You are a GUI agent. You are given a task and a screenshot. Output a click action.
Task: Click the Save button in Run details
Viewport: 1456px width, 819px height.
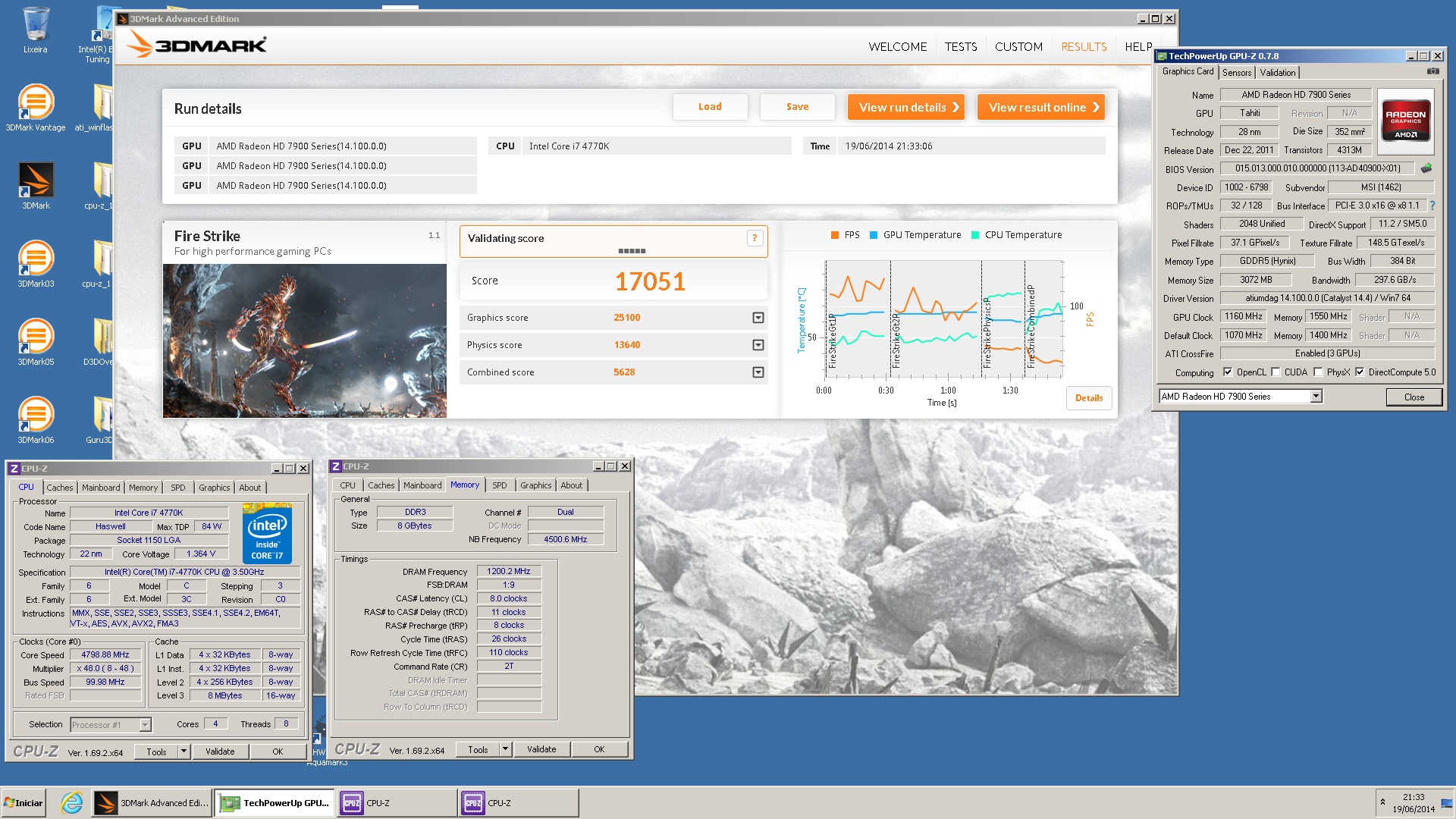797,107
